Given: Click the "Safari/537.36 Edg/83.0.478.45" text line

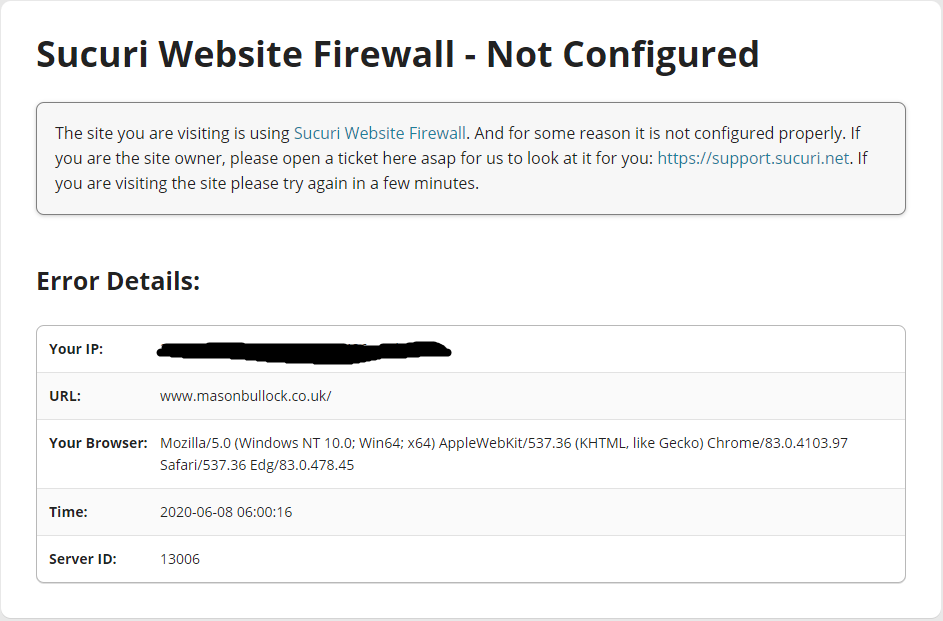Looking at the screenshot, I should click(257, 465).
